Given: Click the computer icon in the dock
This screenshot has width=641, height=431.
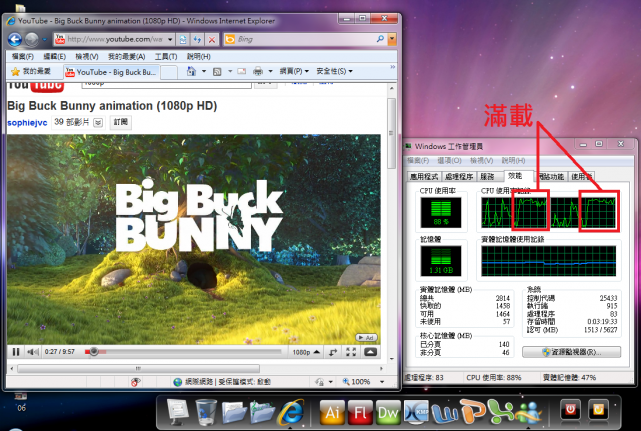Looking at the screenshot, I should 177,413.
